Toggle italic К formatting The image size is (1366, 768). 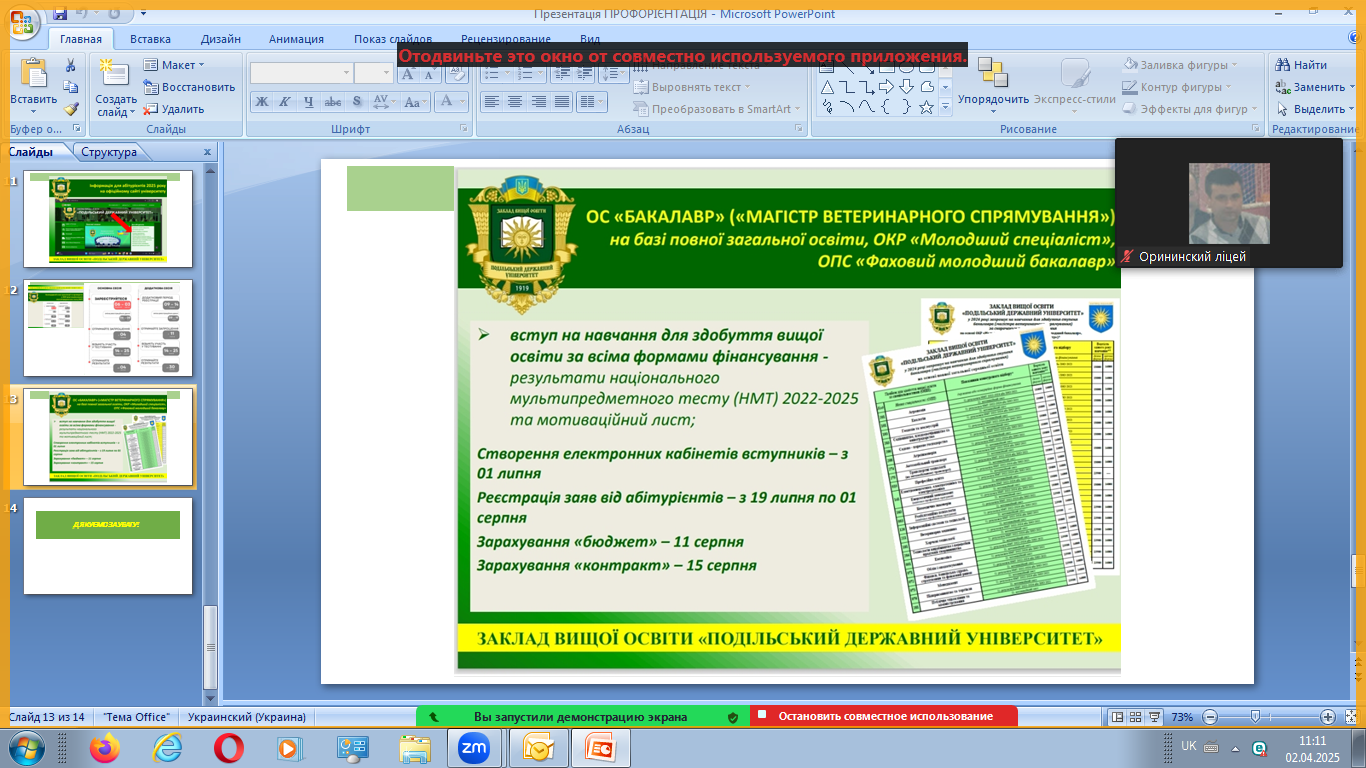click(285, 102)
